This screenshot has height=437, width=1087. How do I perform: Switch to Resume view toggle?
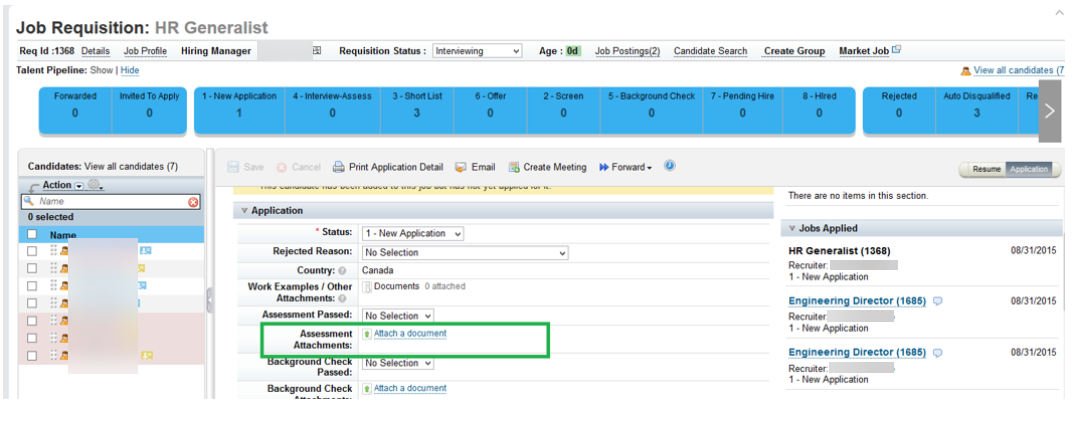(x=986, y=169)
